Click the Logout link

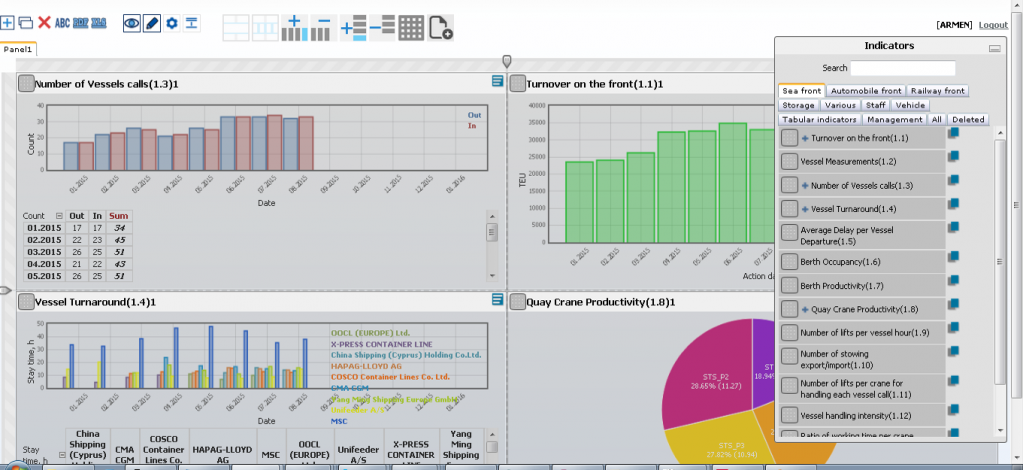(994, 25)
